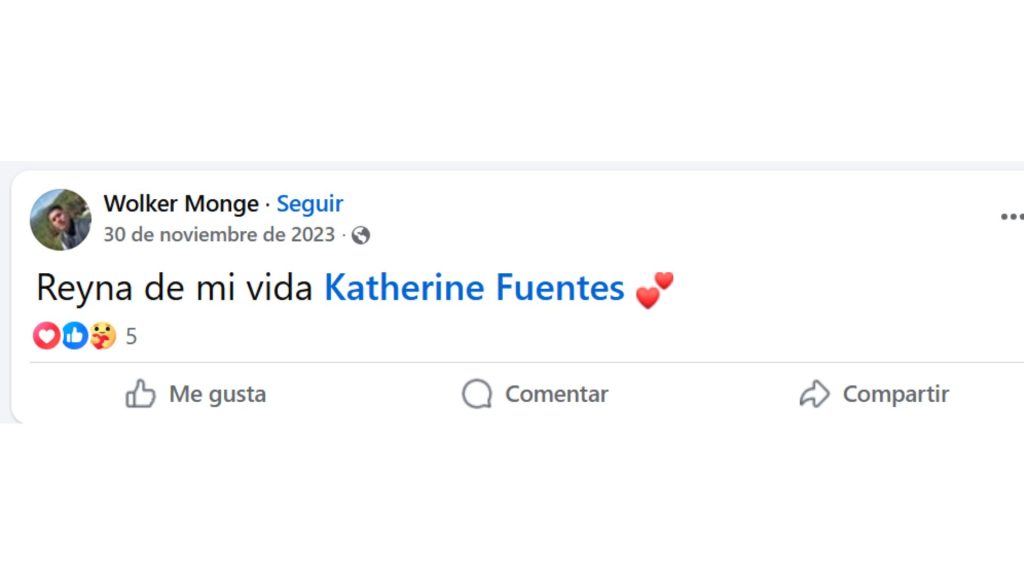The width and height of the screenshot is (1024, 576).
Task: Open Wolker Monge's profile
Action: pos(181,203)
